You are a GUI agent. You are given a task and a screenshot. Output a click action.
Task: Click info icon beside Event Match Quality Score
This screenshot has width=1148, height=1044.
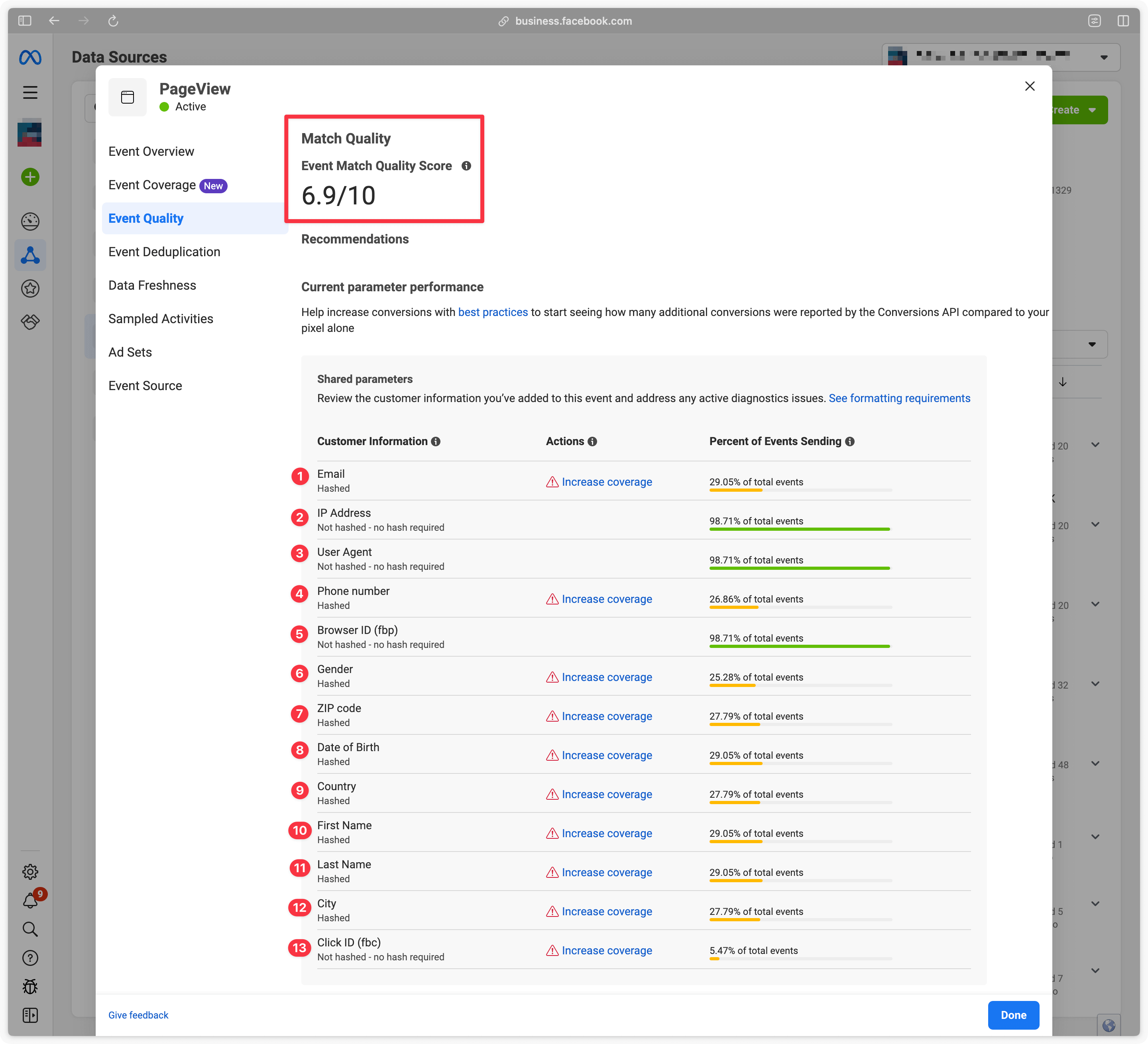pyautogui.click(x=466, y=166)
